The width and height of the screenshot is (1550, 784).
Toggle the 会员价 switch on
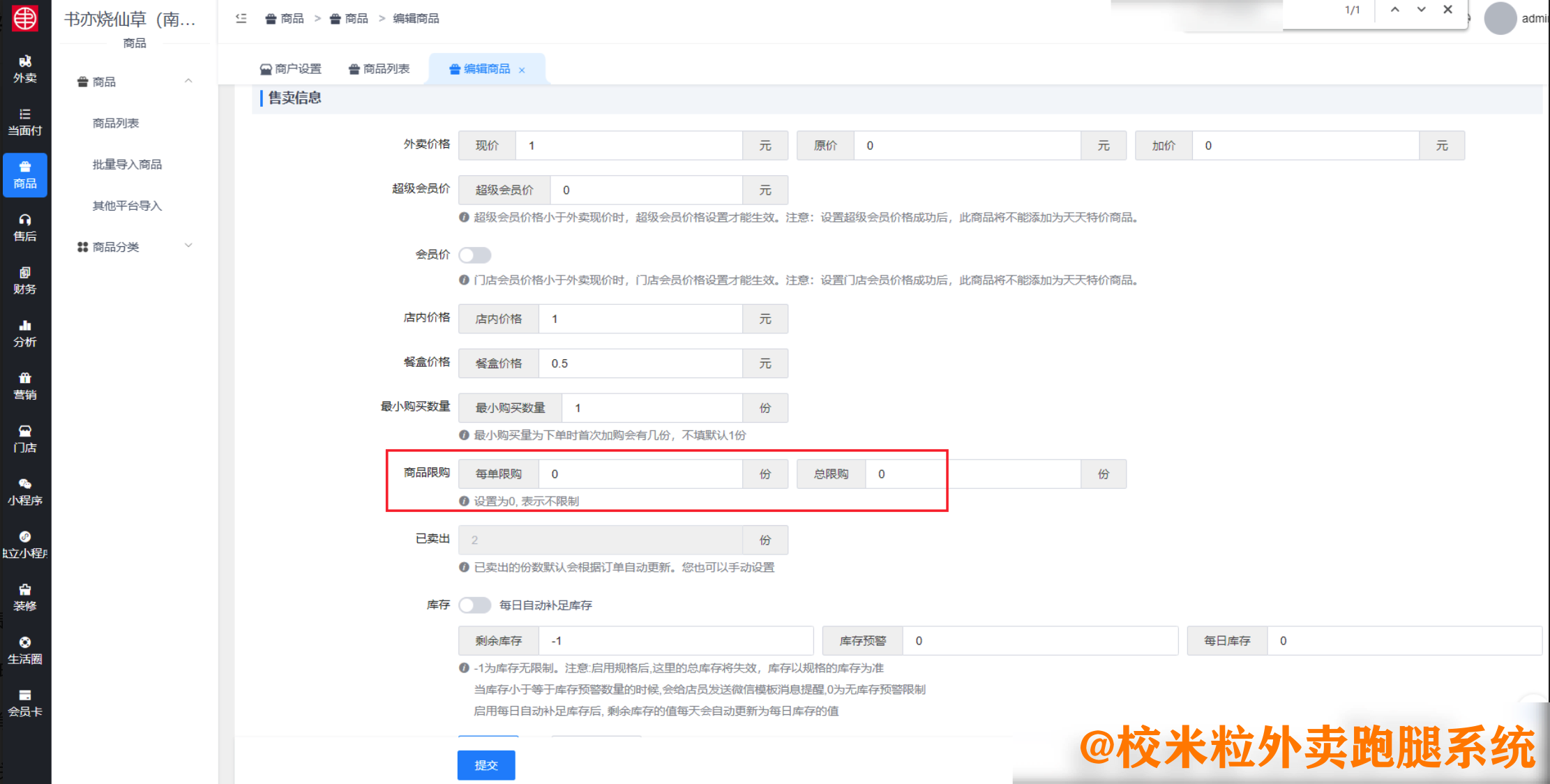click(475, 255)
